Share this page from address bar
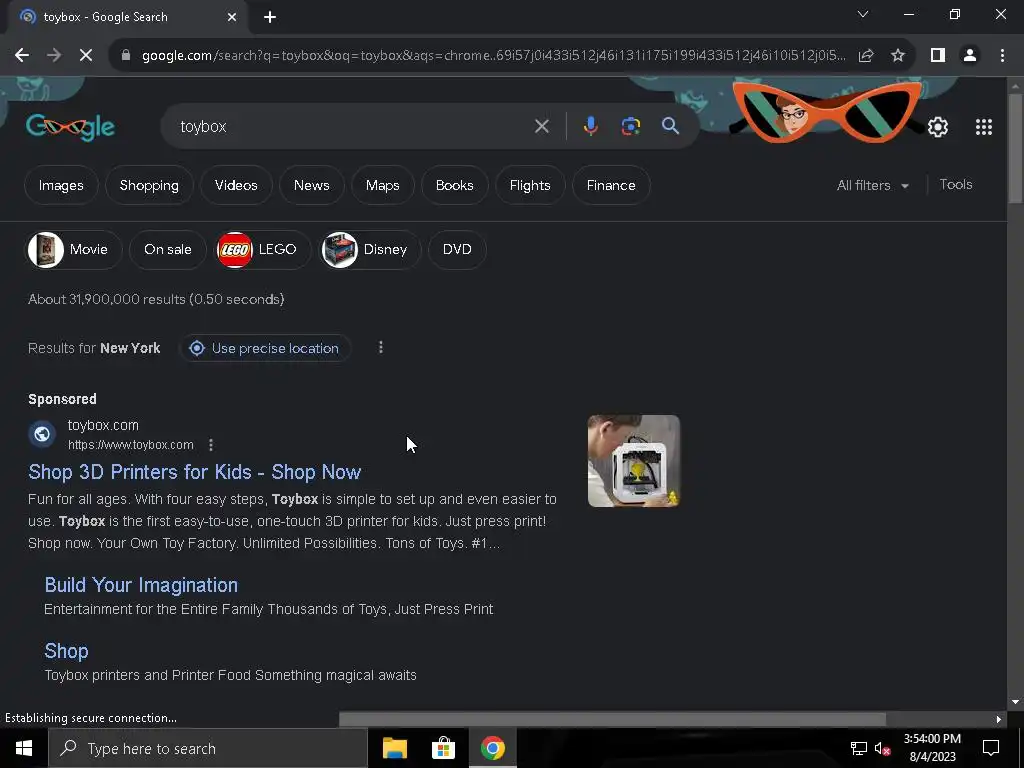 [866, 56]
